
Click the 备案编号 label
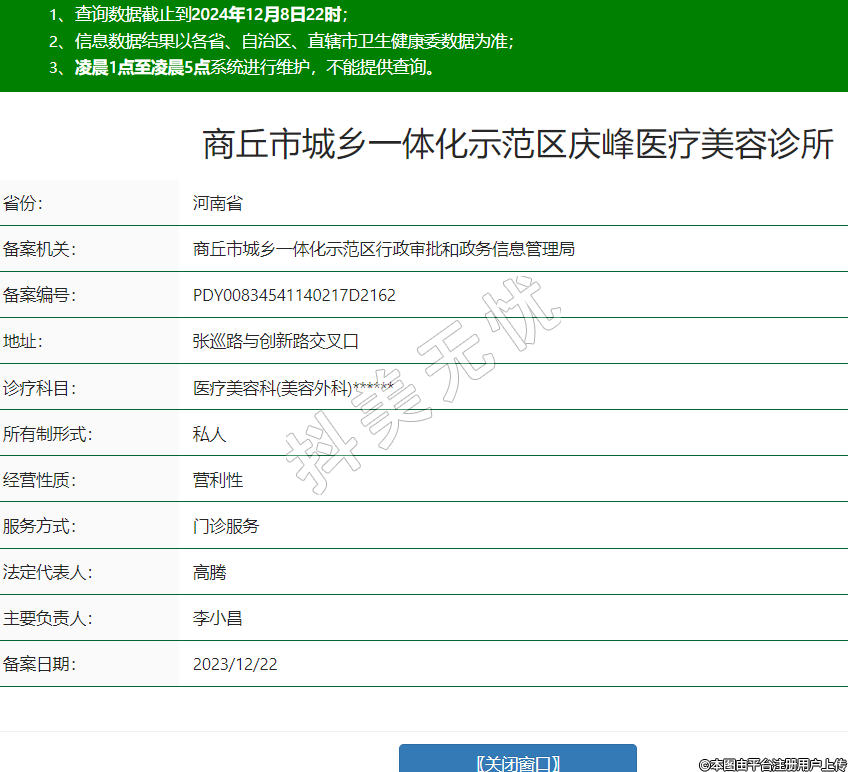click(x=39, y=296)
